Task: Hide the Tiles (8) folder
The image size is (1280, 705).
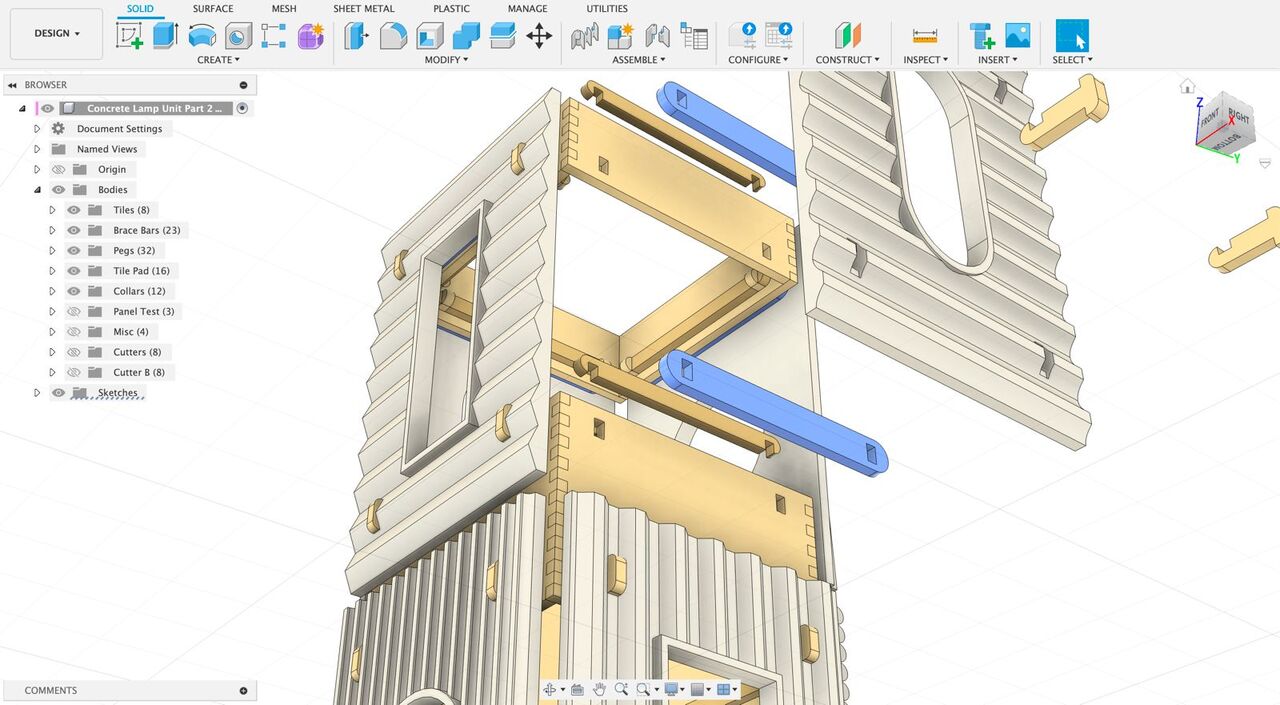Action: [74, 210]
